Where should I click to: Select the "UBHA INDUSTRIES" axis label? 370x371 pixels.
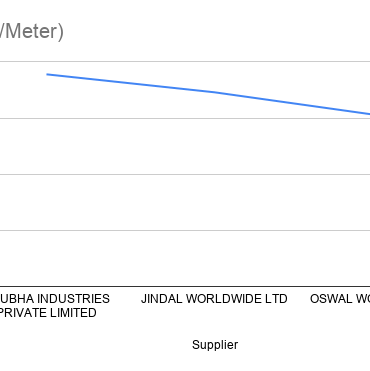click(55, 299)
